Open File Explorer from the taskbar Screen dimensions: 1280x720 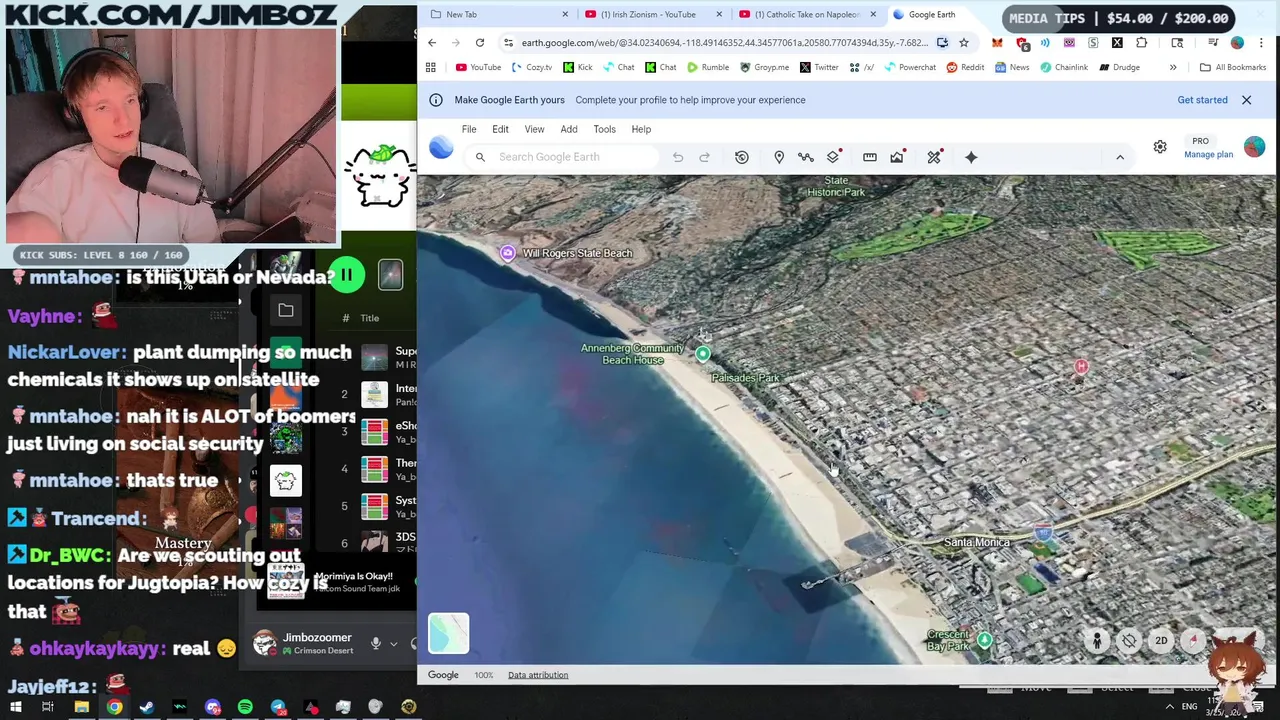[x=81, y=707]
